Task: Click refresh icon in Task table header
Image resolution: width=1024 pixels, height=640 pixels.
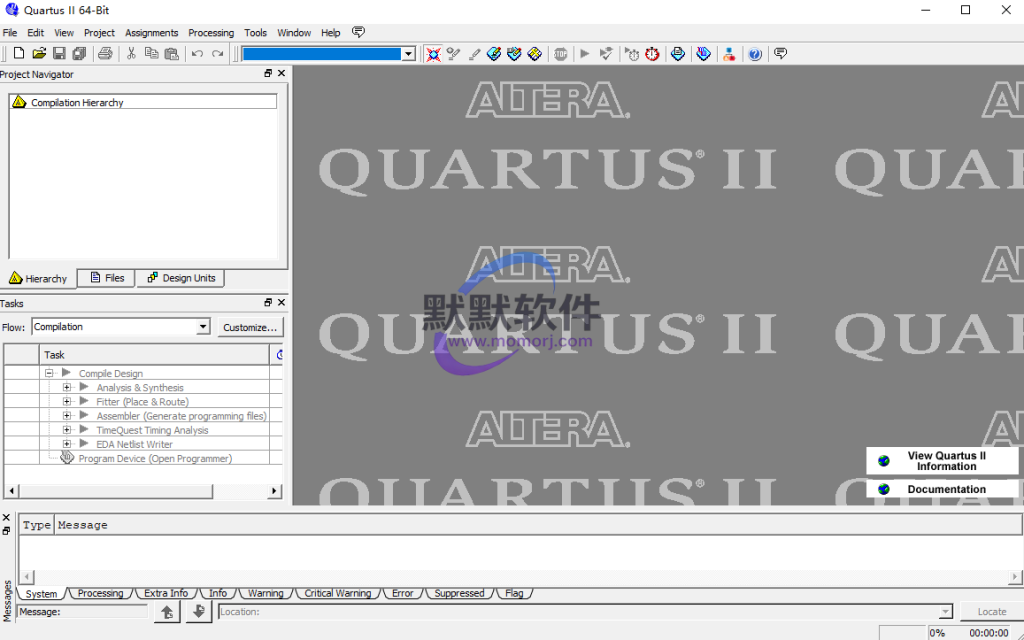Action: [x=280, y=355]
